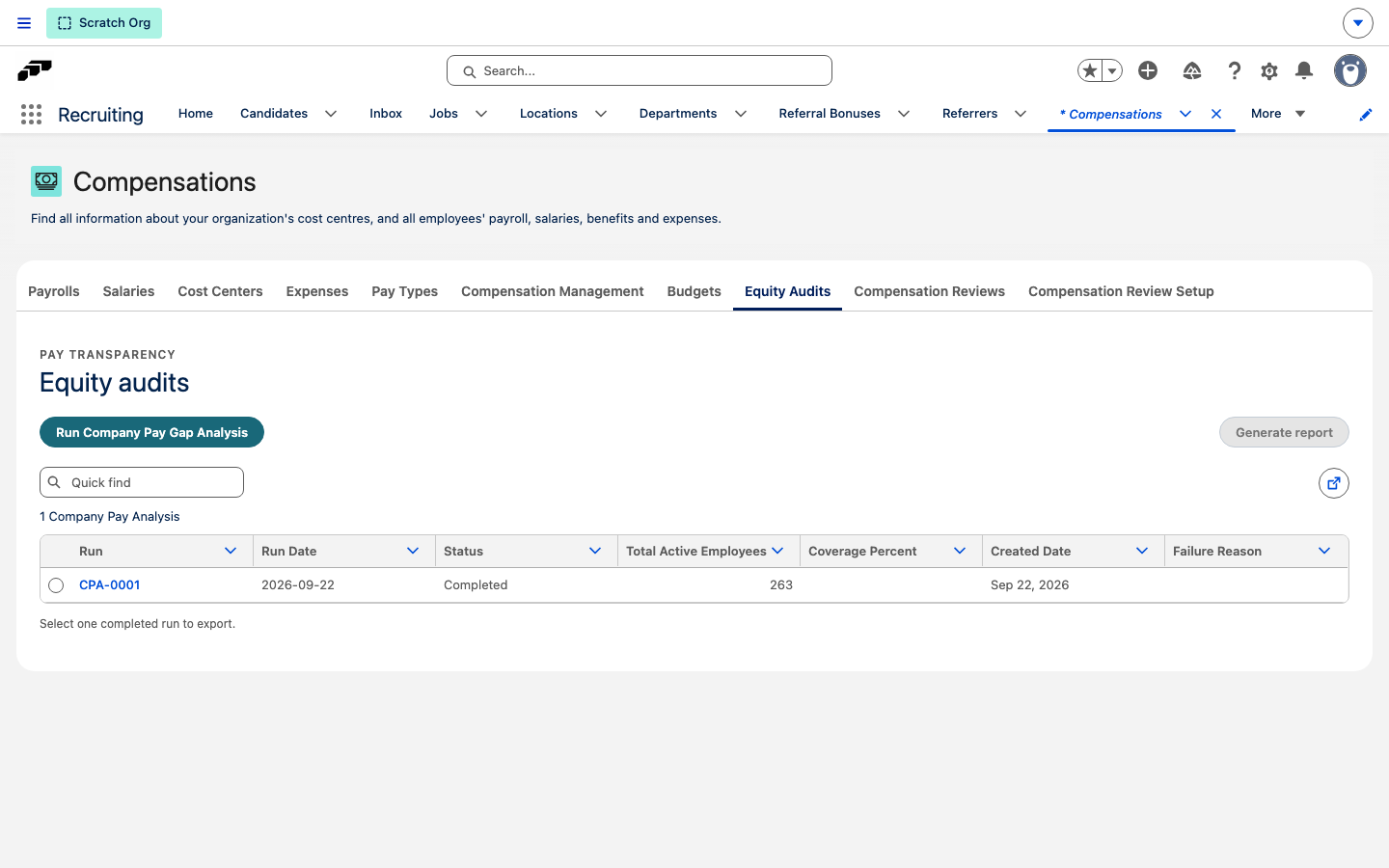Open the Setup gear icon
Image resolution: width=1389 pixels, height=868 pixels.
click(1269, 70)
